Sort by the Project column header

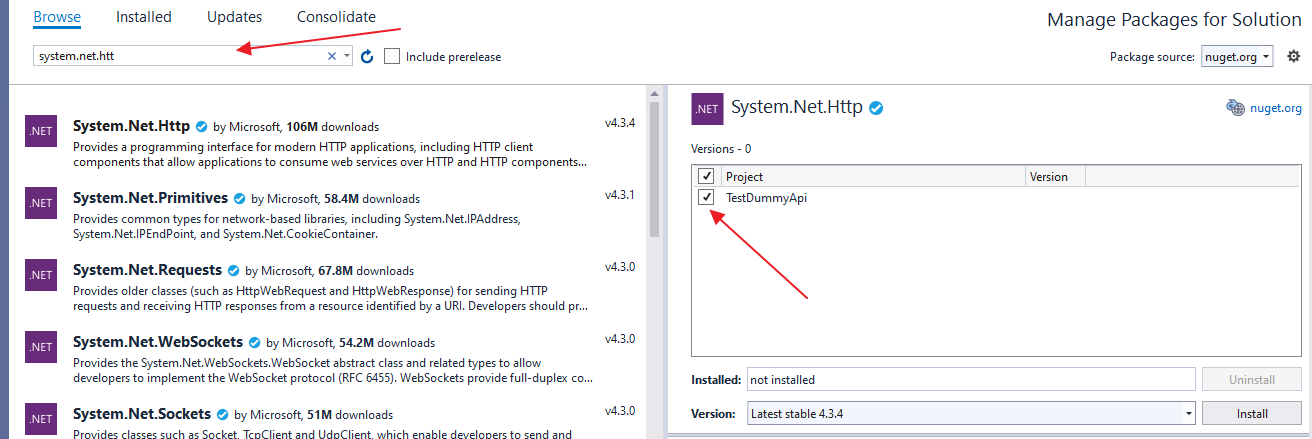874,177
